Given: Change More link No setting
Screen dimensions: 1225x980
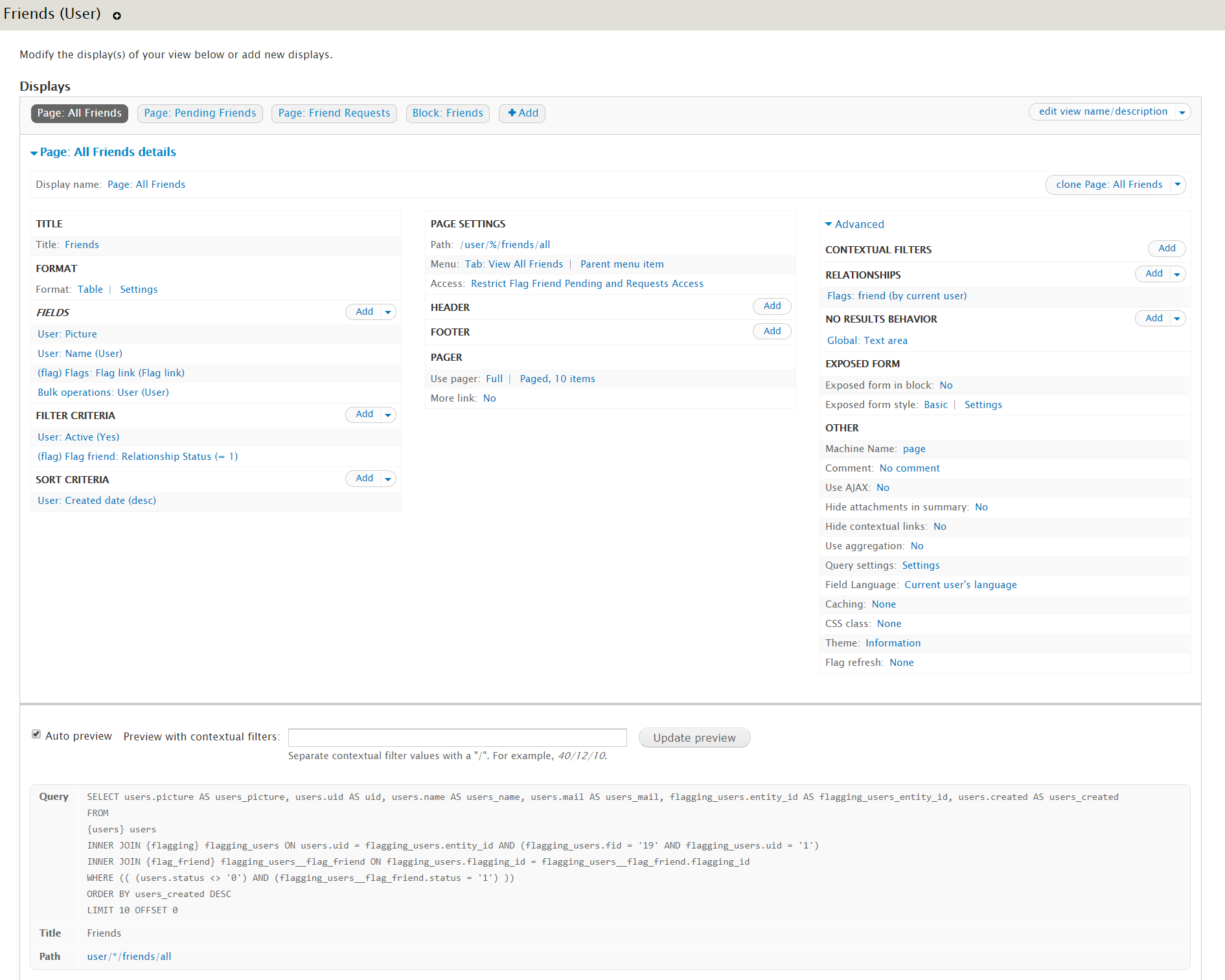Looking at the screenshot, I should tap(490, 398).
